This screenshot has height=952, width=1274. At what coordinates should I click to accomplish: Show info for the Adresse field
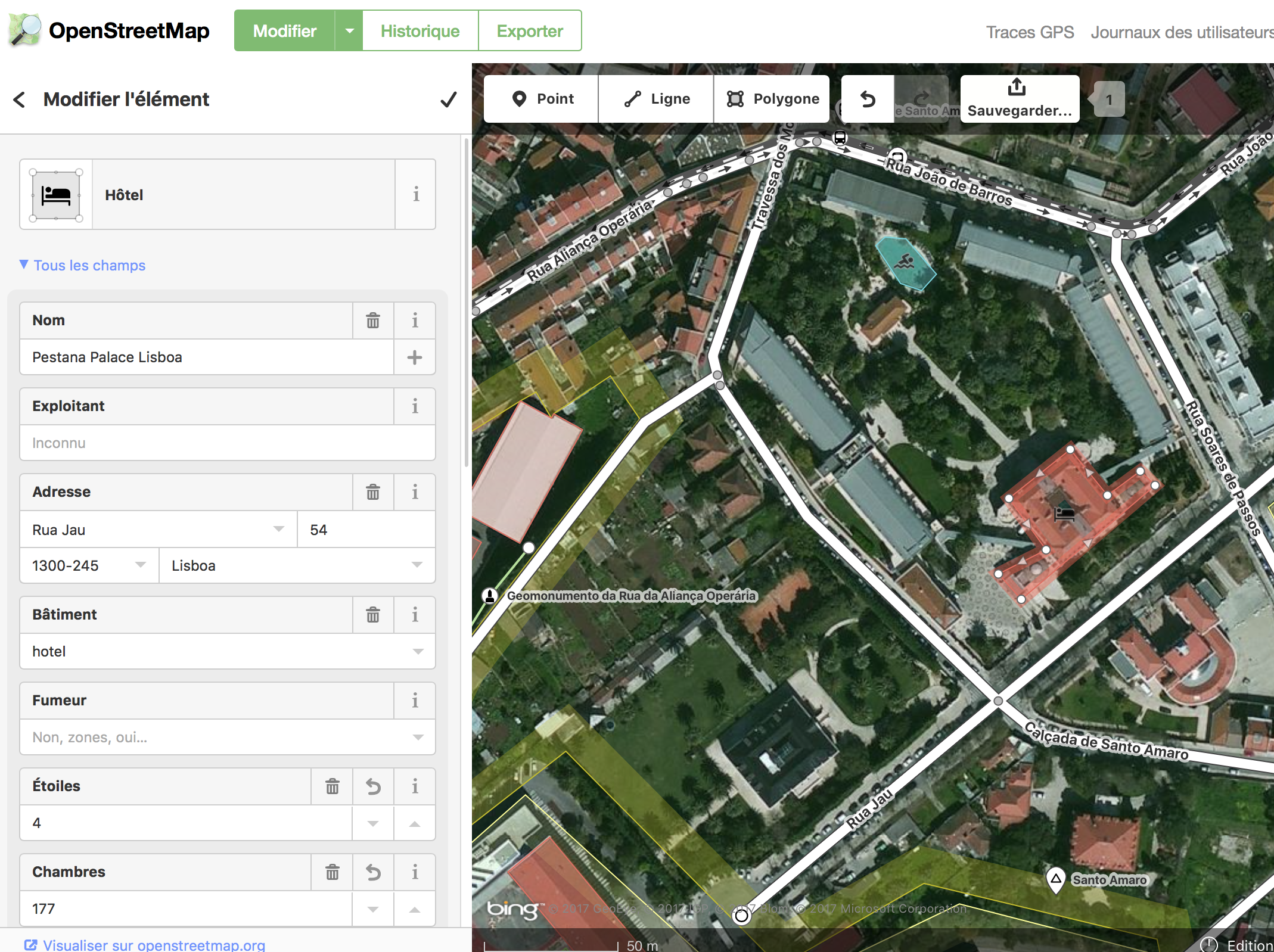point(415,492)
